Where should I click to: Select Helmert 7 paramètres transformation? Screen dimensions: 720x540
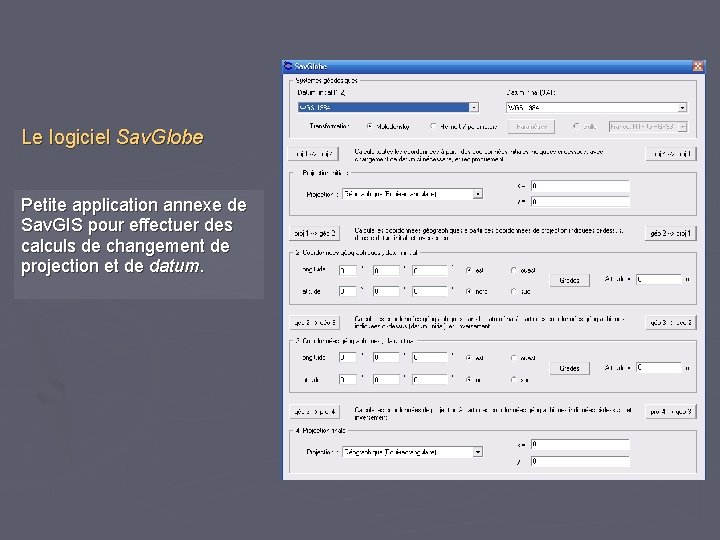(x=433, y=126)
